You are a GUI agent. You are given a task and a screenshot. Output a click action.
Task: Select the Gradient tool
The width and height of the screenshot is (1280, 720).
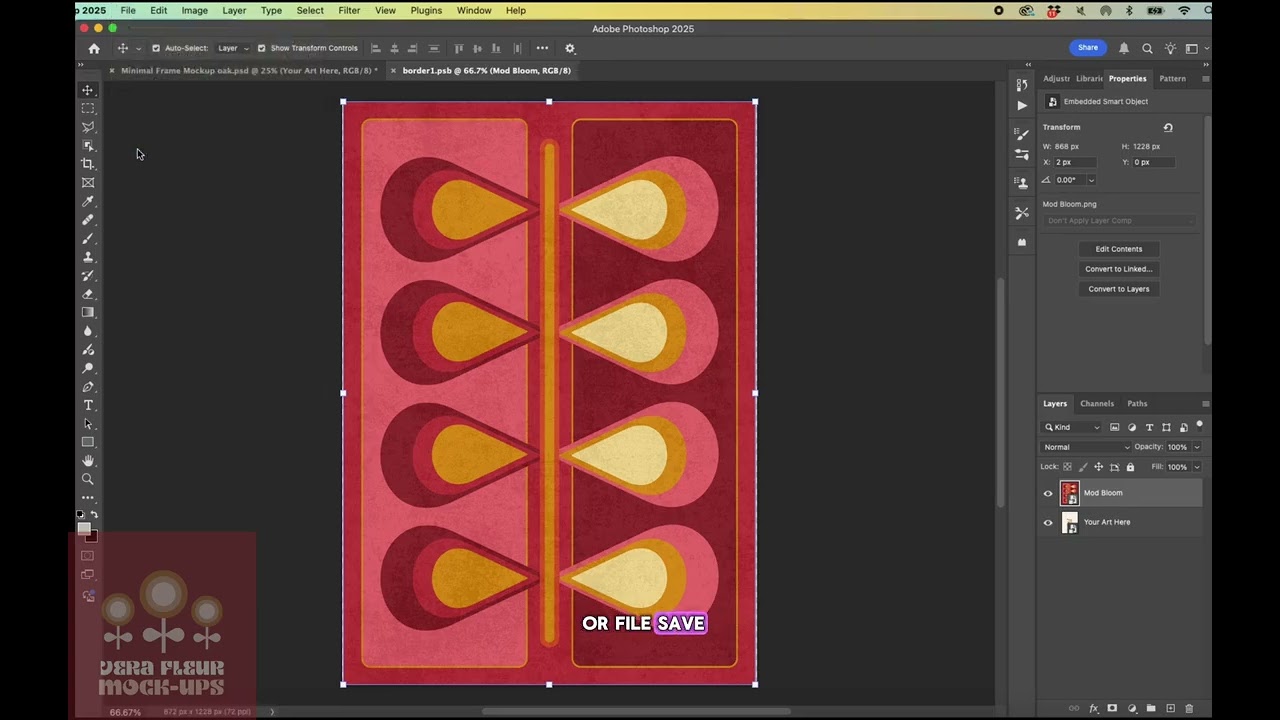coord(88,312)
